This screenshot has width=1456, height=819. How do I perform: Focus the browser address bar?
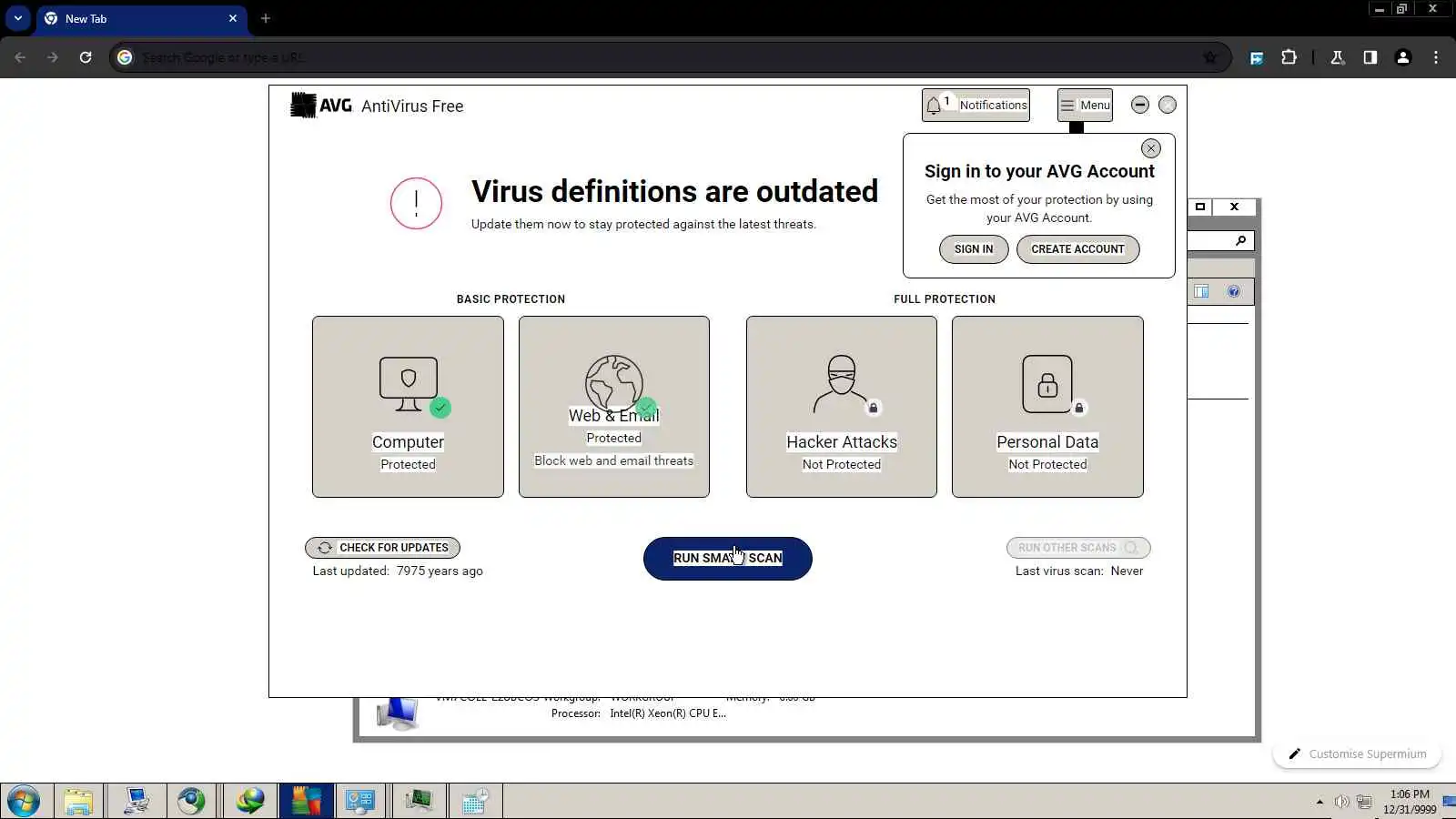click(x=669, y=57)
